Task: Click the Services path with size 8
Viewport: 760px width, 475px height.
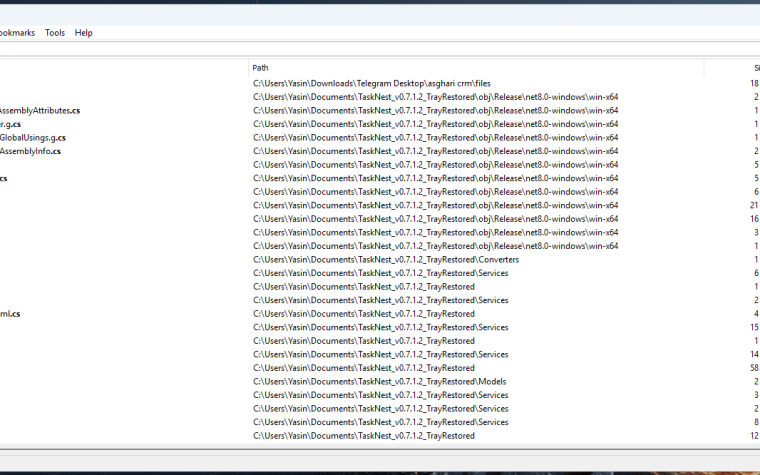Action: [380, 423]
